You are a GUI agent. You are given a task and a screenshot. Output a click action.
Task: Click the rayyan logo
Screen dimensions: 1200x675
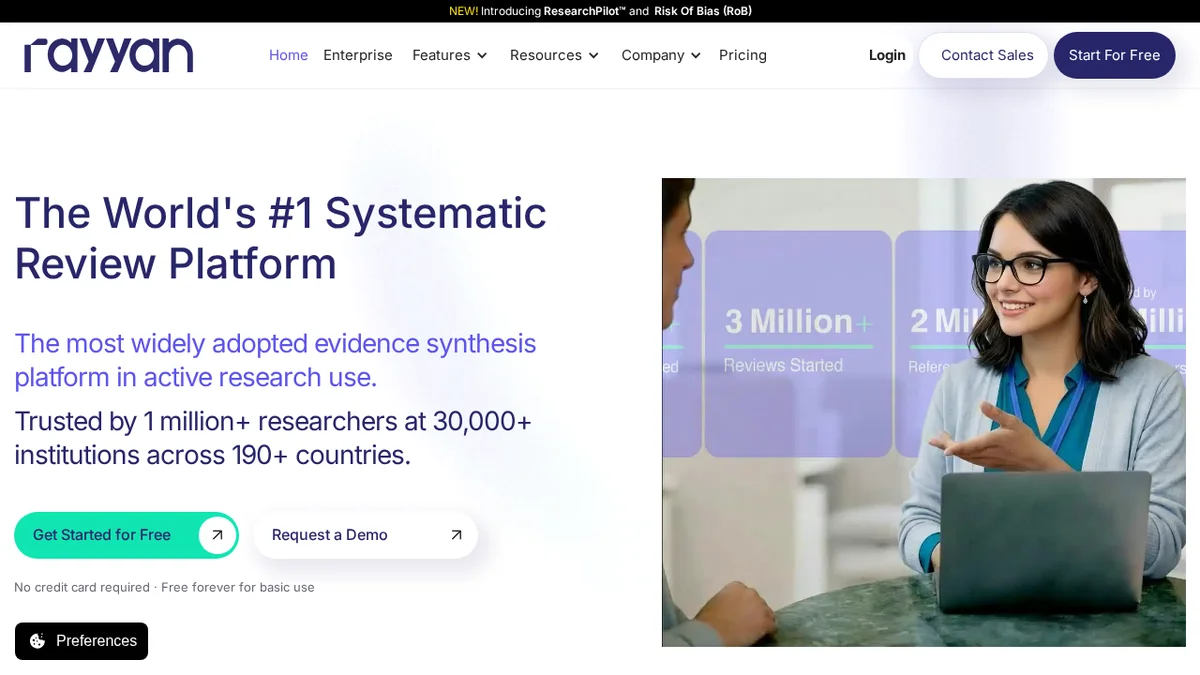(x=108, y=55)
